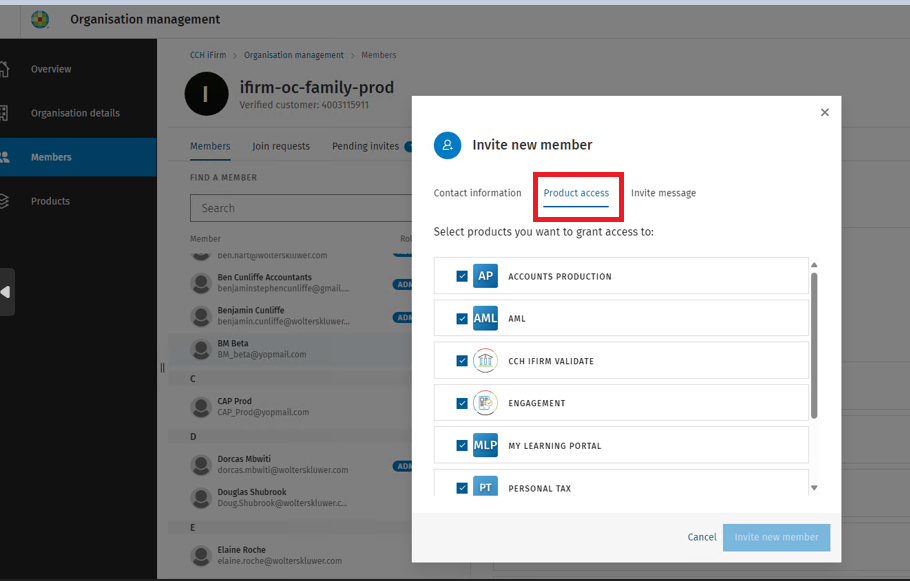Click the CCH iFirm Validate icon
The height and width of the screenshot is (581, 910).
pyautogui.click(x=485, y=360)
